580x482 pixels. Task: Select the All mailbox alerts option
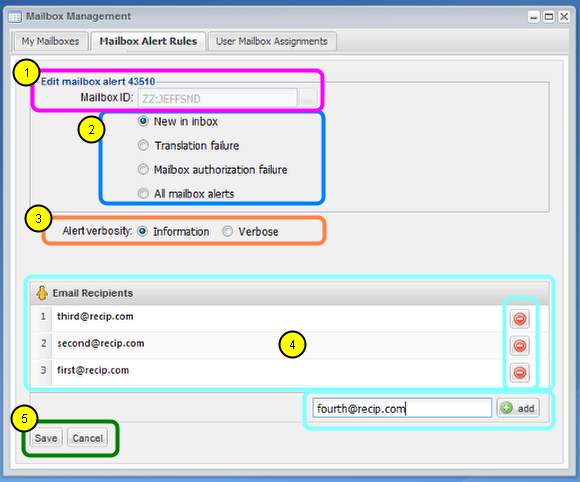point(143,193)
